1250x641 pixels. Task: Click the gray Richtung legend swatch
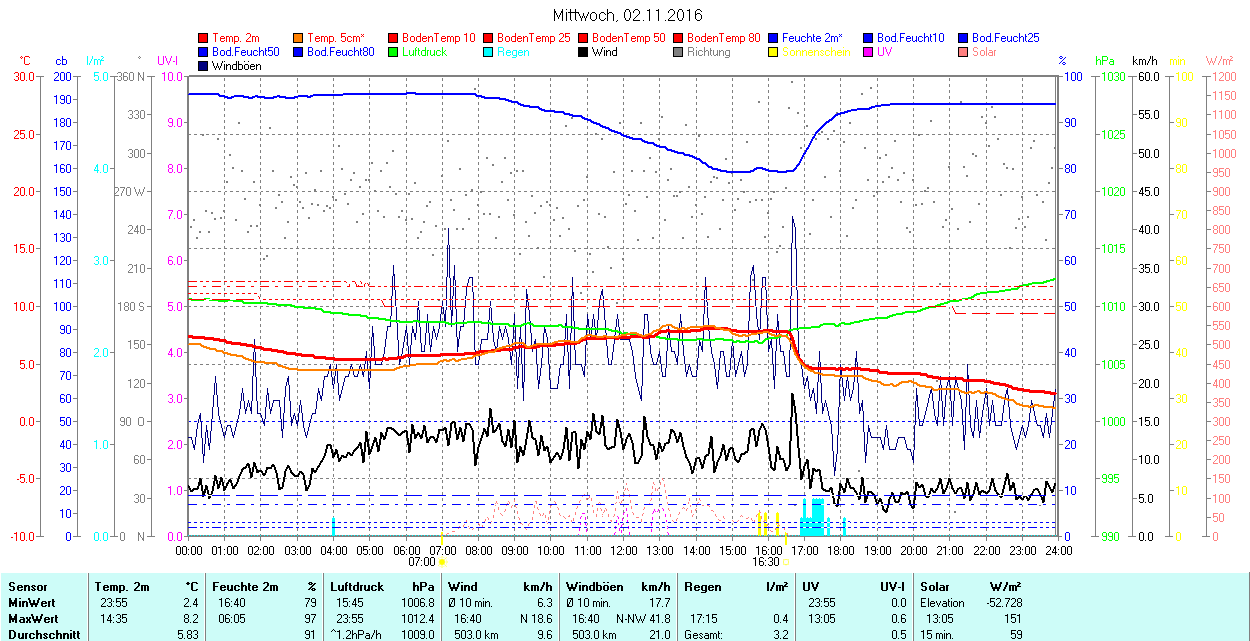click(679, 52)
